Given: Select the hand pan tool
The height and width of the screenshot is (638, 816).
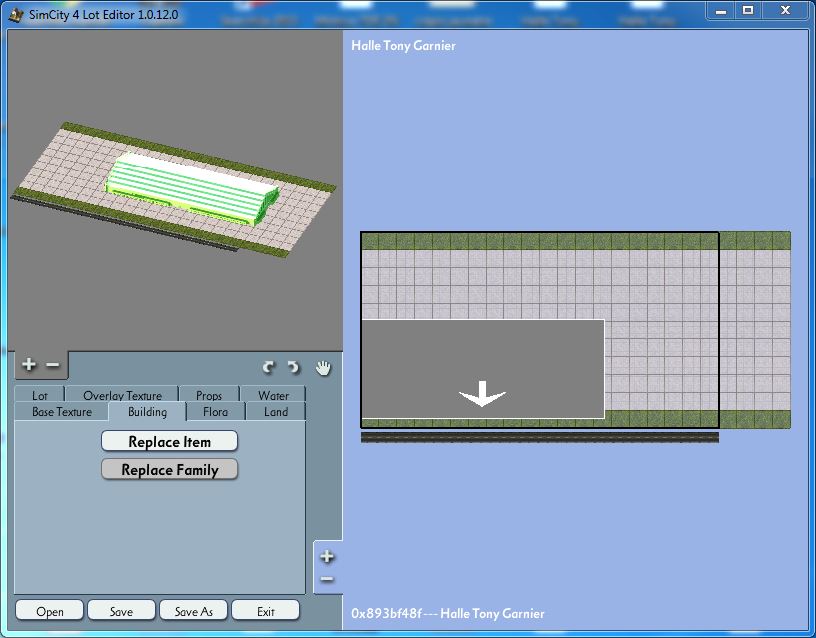Looking at the screenshot, I should coord(323,368).
